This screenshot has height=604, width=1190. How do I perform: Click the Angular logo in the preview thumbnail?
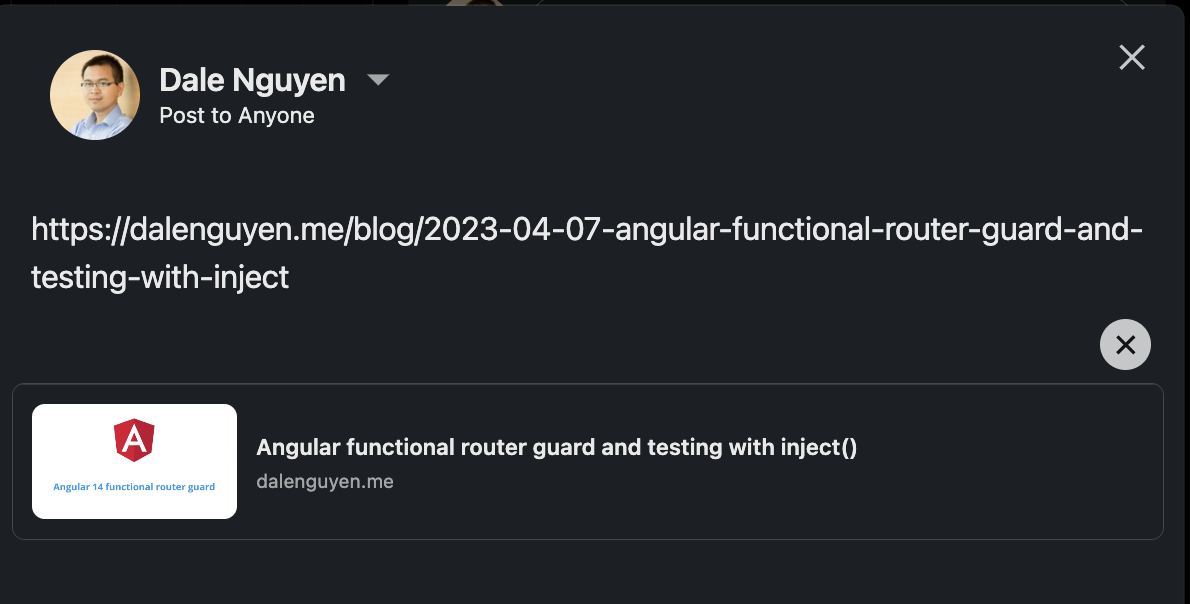coord(134,440)
